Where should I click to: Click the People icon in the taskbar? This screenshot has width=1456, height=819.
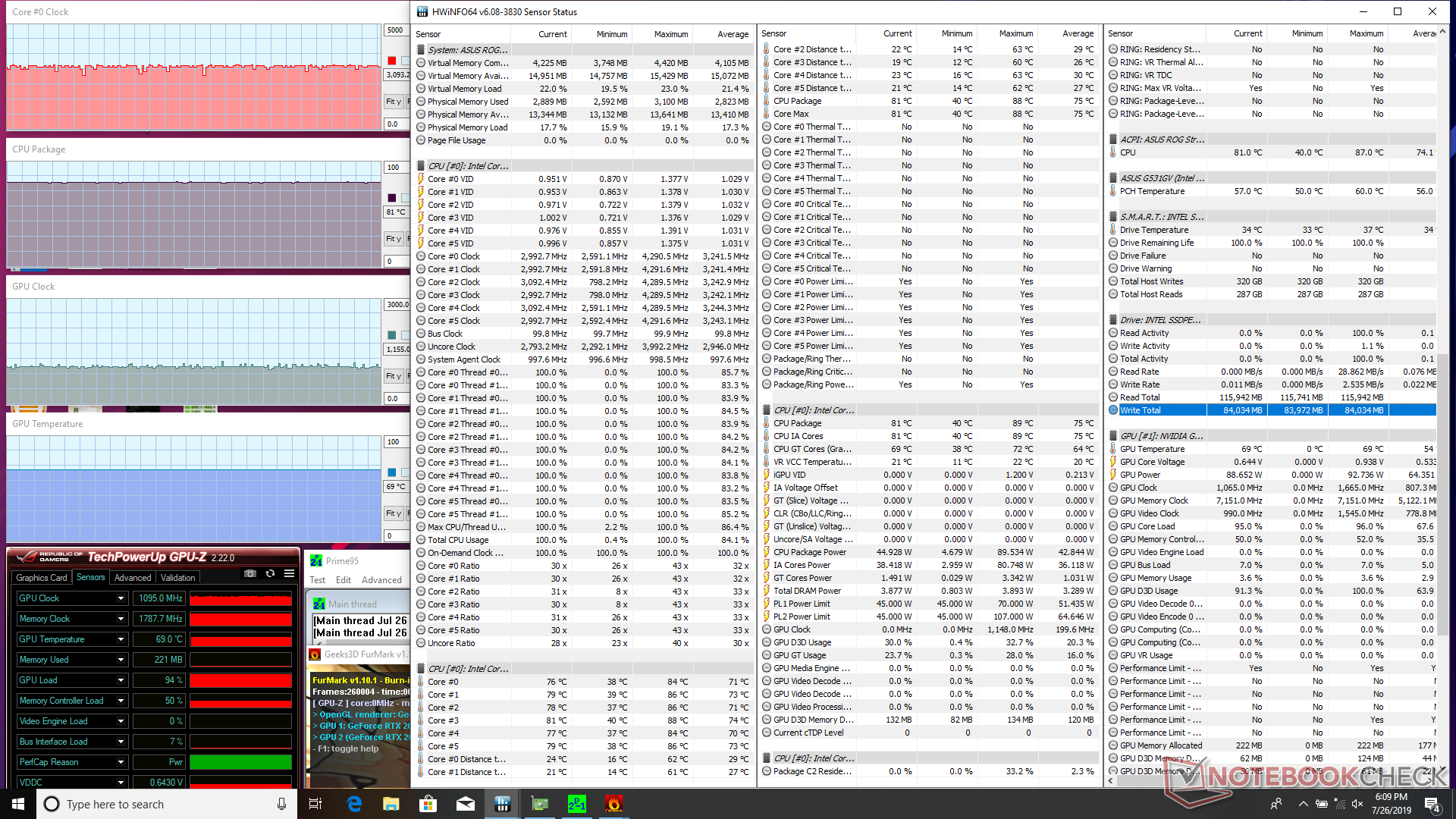click(1276, 804)
